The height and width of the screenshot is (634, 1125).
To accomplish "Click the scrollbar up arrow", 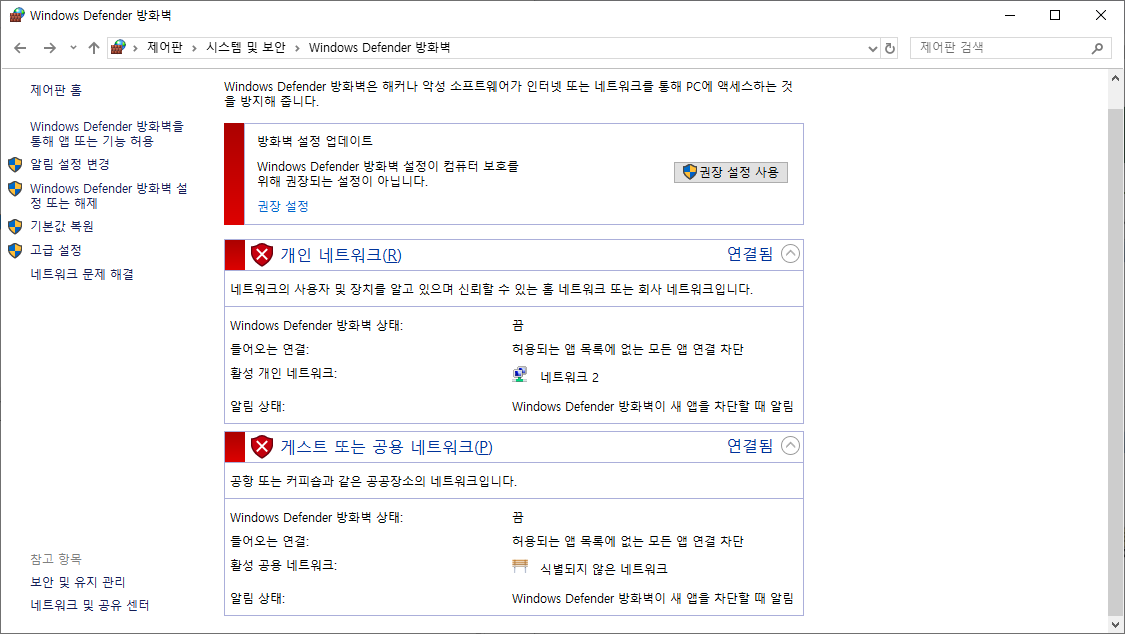I will [1115, 78].
